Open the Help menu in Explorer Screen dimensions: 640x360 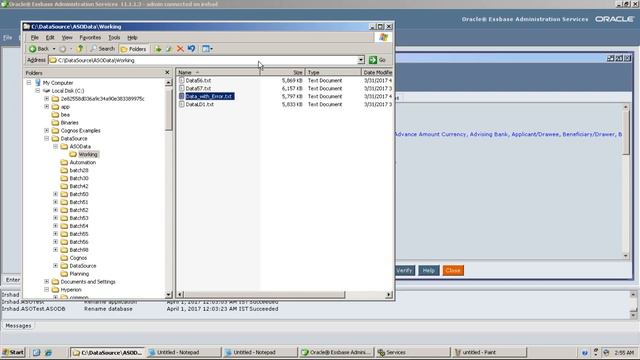[132, 38]
